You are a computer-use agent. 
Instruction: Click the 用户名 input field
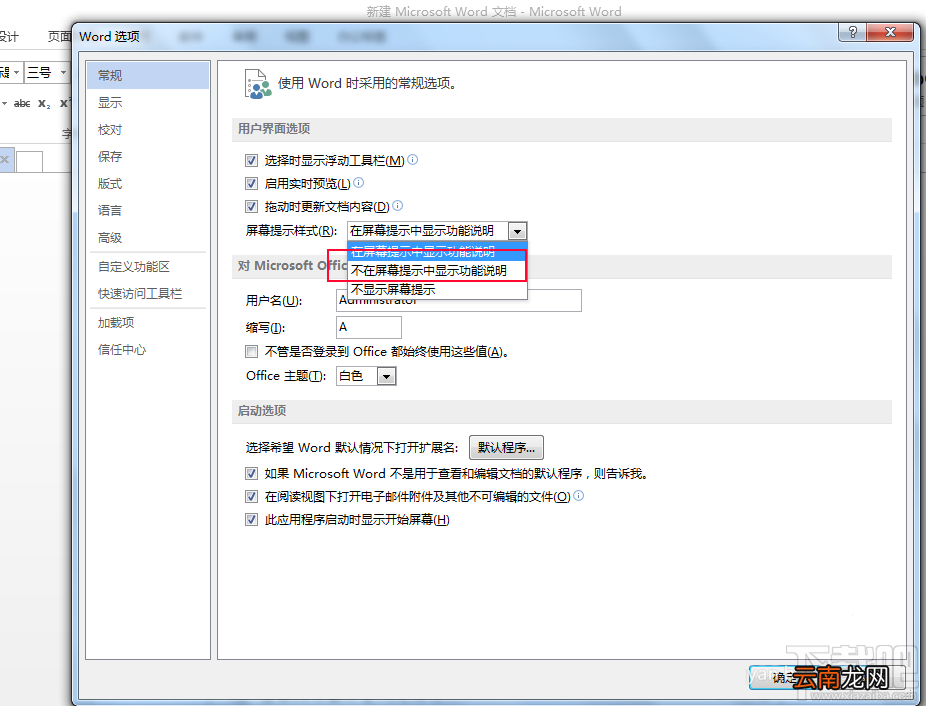(x=459, y=300)
